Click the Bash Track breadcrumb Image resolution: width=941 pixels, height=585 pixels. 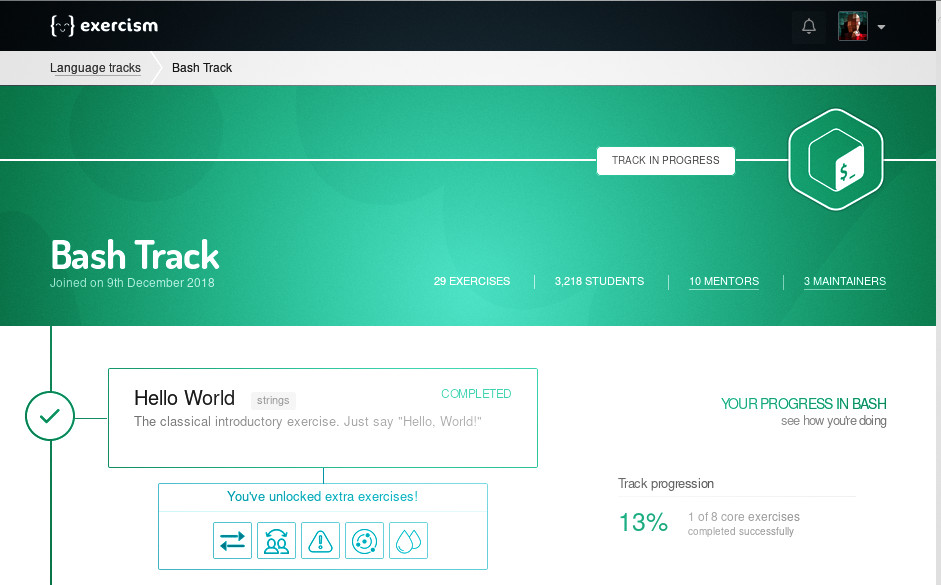click(x=202, y=68)
